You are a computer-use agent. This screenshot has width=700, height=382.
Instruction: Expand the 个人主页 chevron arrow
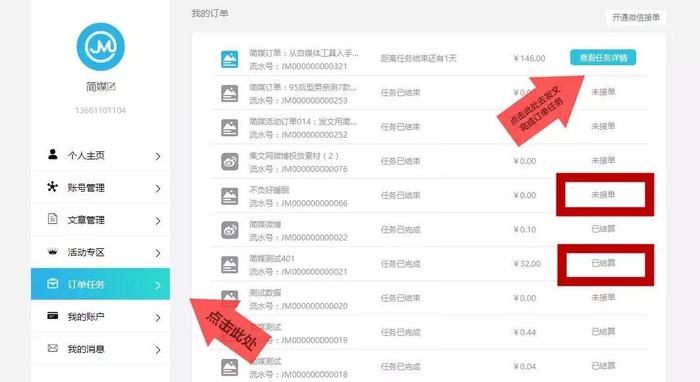click(158, 156)
